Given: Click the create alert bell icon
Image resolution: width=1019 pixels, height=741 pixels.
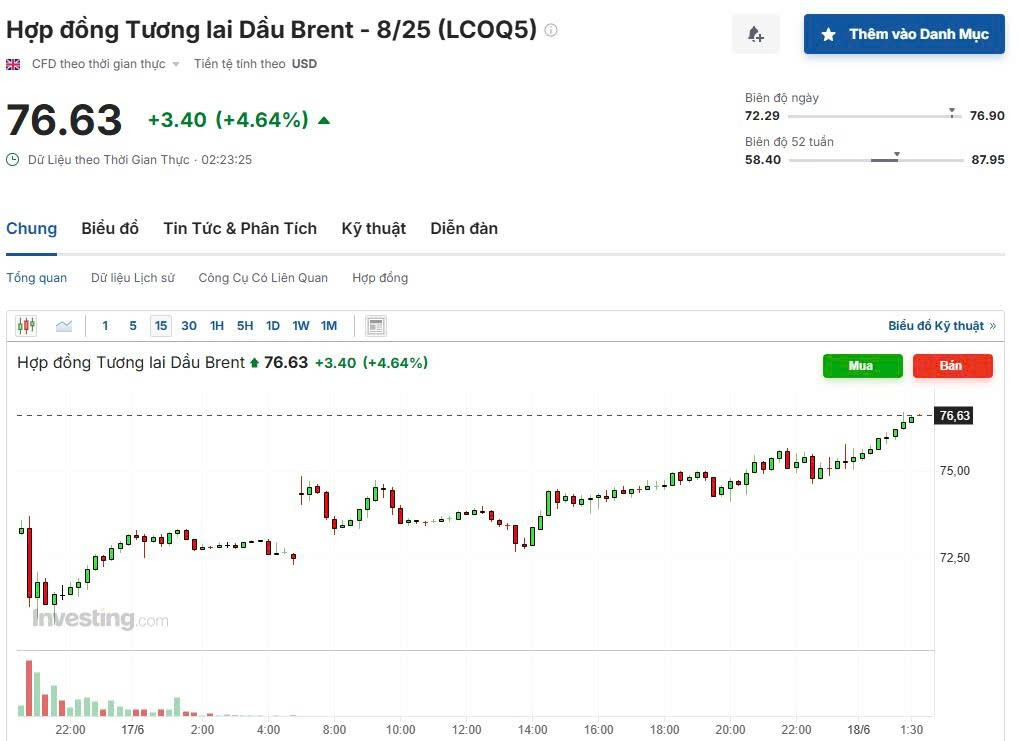Looking at the screenshot, I should (756, 35).
